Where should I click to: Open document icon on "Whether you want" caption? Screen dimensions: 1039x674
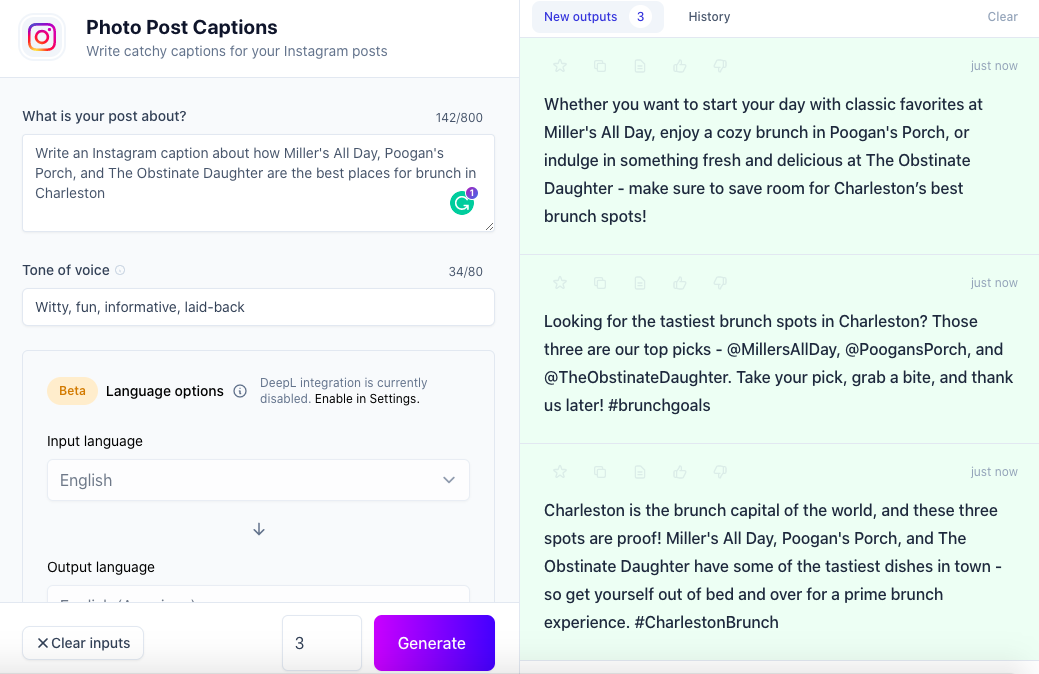(639, 66)
